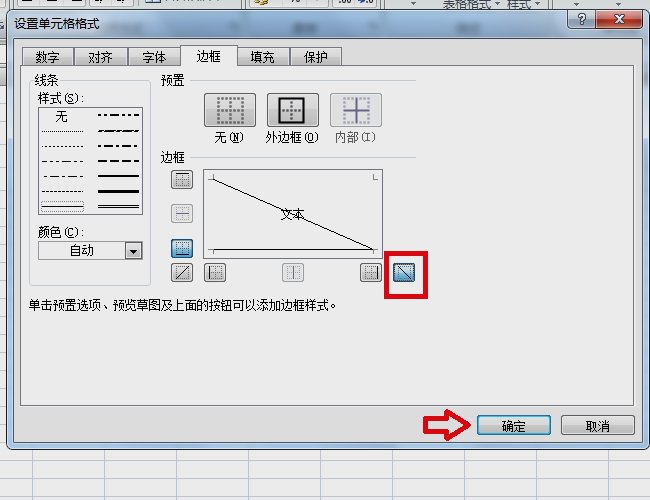Switch to the 填充 tab
This screenshot has width=650, height=500.
coord(263,57)
